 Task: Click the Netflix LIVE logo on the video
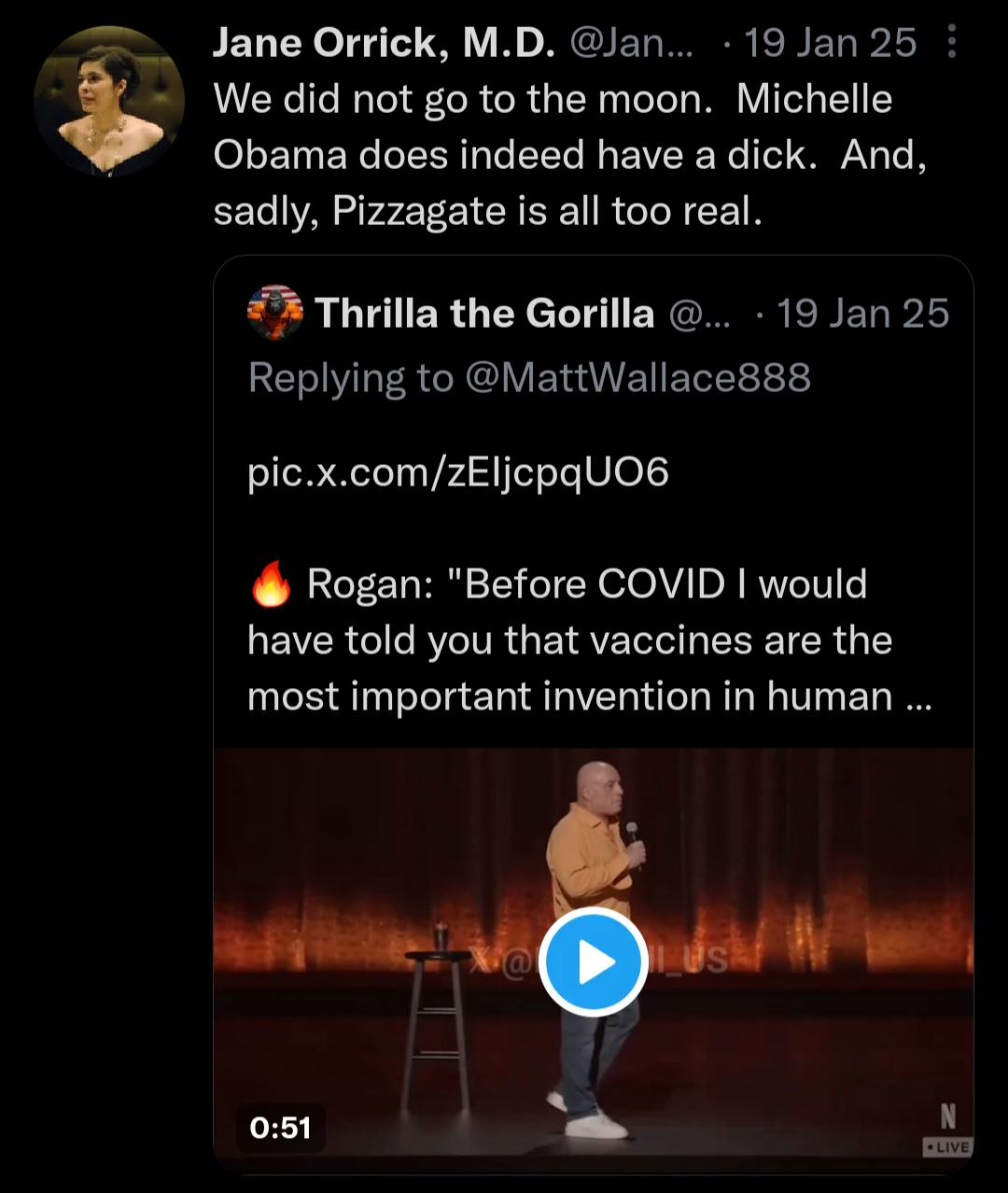(947, 1128)
